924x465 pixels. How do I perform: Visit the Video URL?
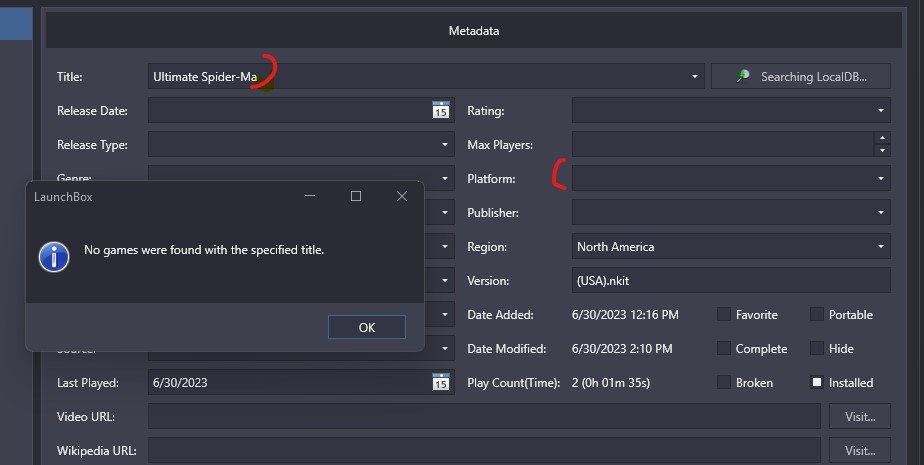(860, 416)
